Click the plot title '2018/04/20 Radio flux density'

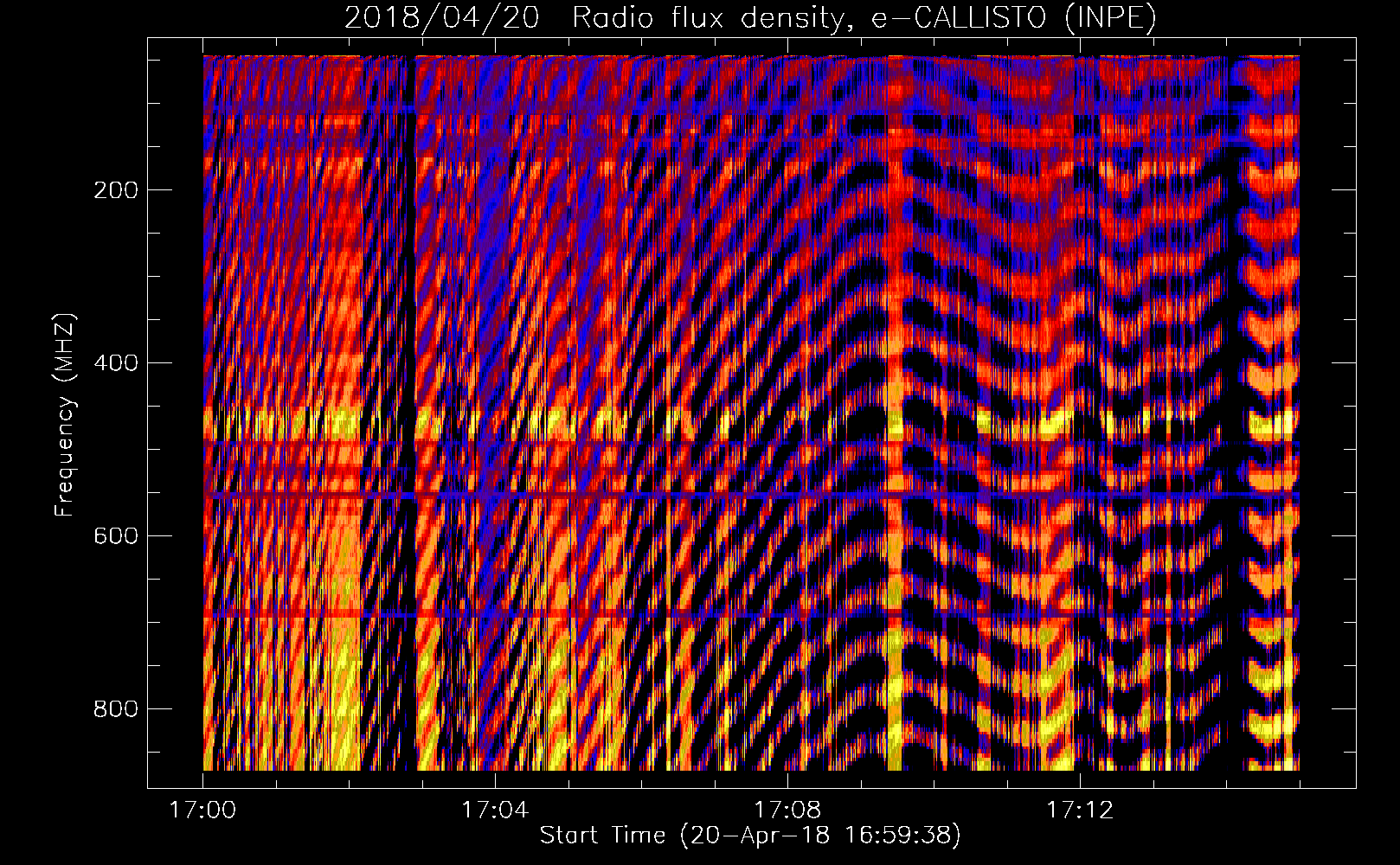pyautogui.click(x=750, y=18)
